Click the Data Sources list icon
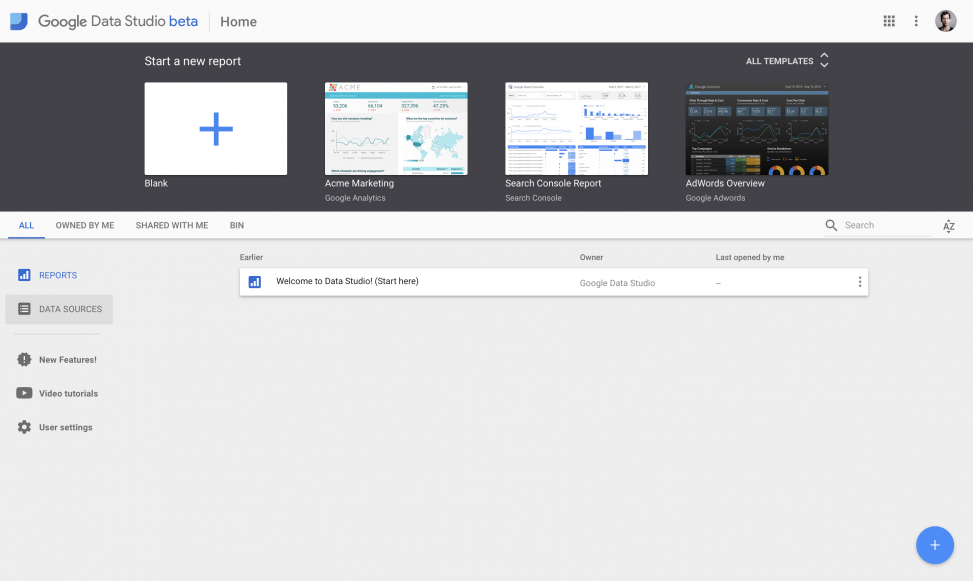Image resolution: width=973 pixels, height=581 pixels. [24, 309]
